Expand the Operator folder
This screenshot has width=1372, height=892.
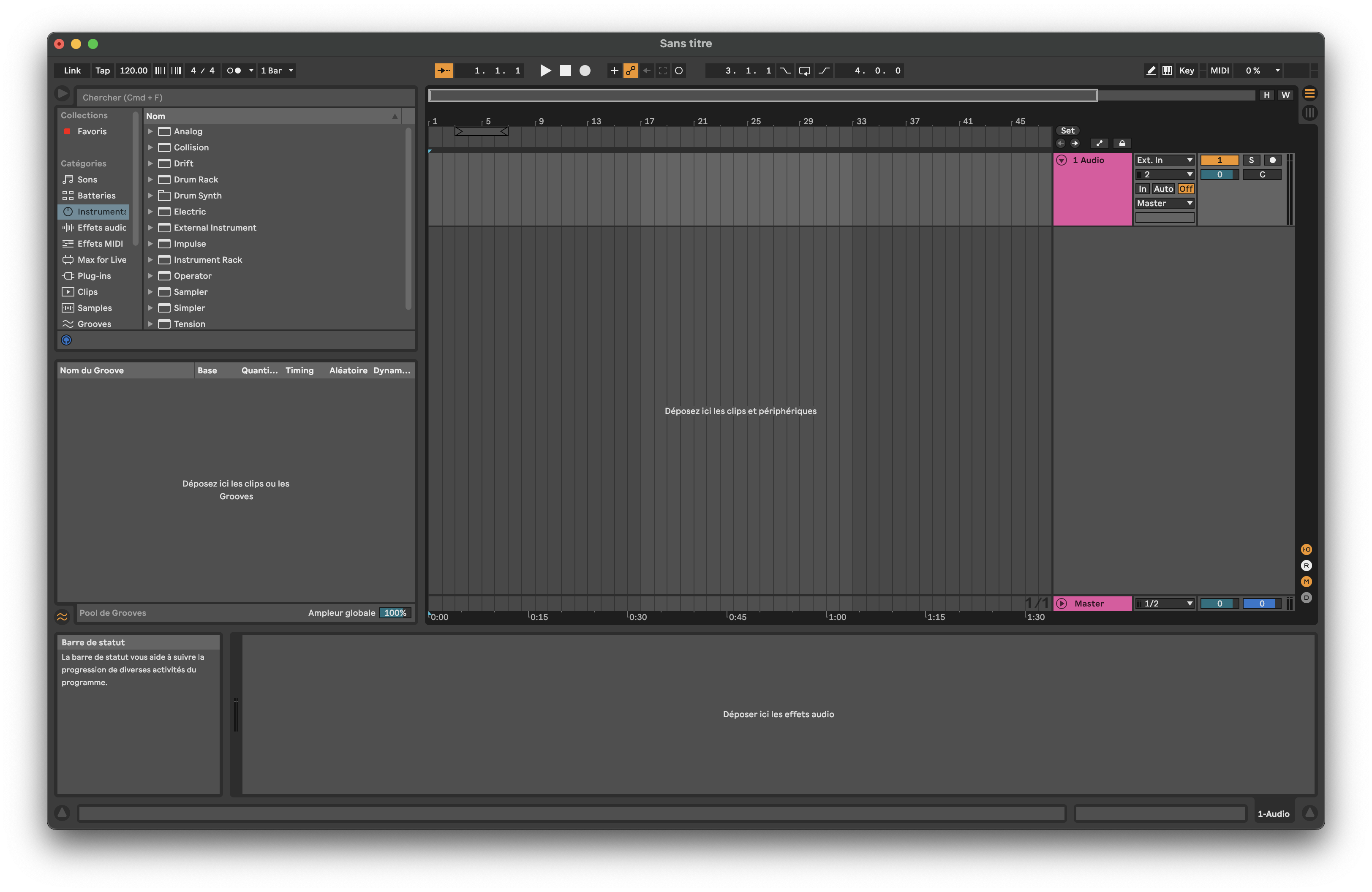150,276
